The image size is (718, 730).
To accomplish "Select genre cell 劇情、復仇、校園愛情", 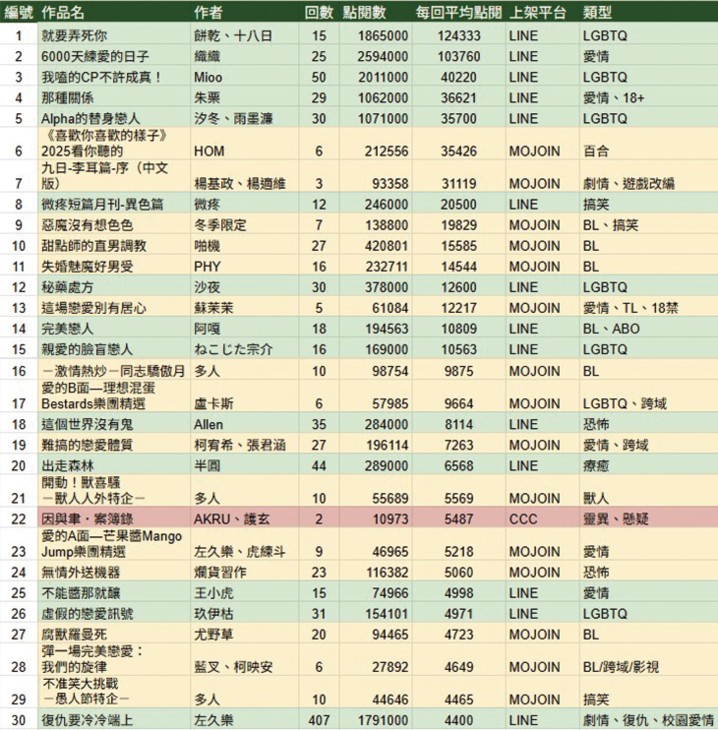I will click(648, 720).
